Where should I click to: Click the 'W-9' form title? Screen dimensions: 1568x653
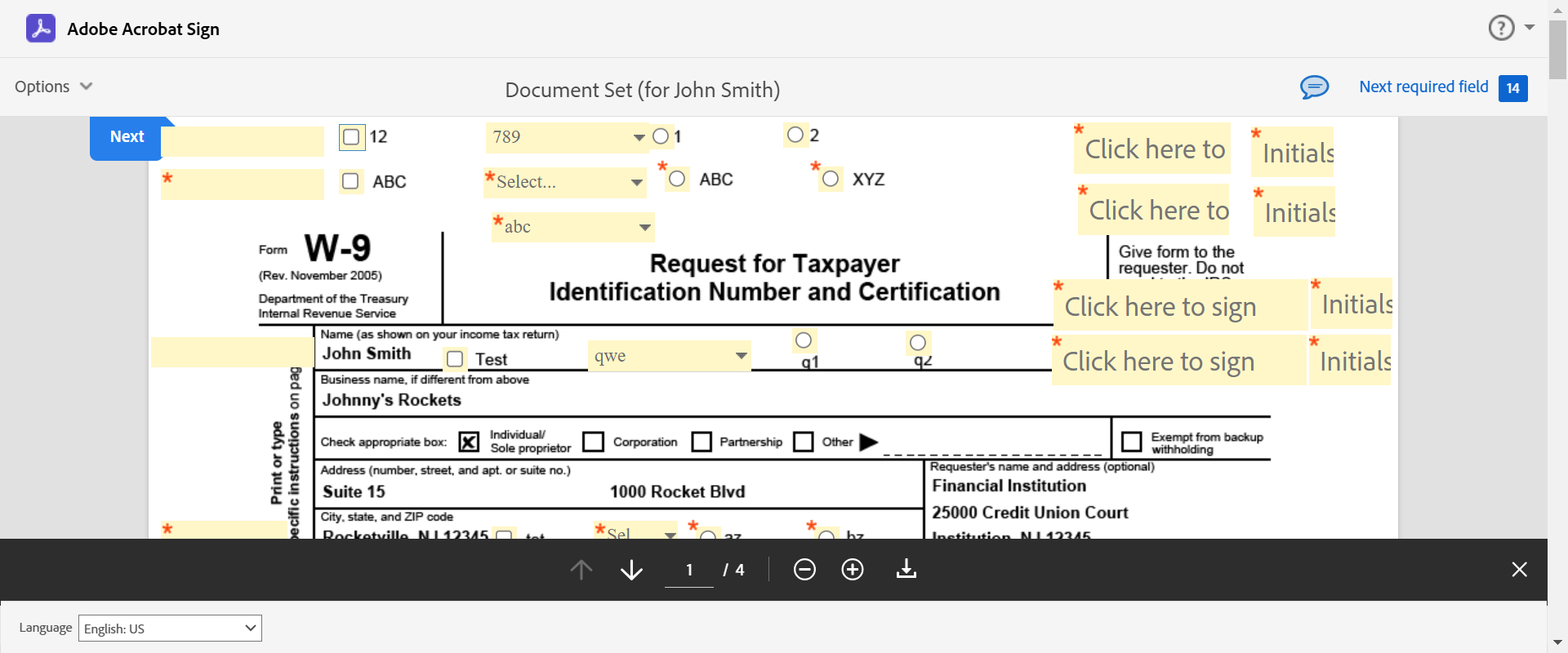[337, 247]
